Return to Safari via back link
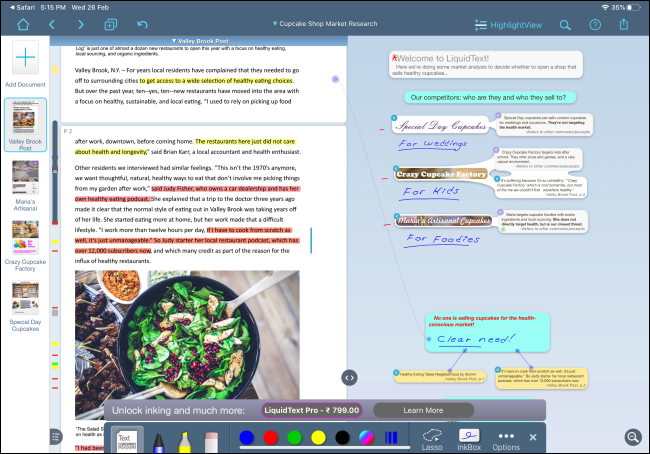The height and width of the screenshot is (454, 650). click(x=22, y=7)
